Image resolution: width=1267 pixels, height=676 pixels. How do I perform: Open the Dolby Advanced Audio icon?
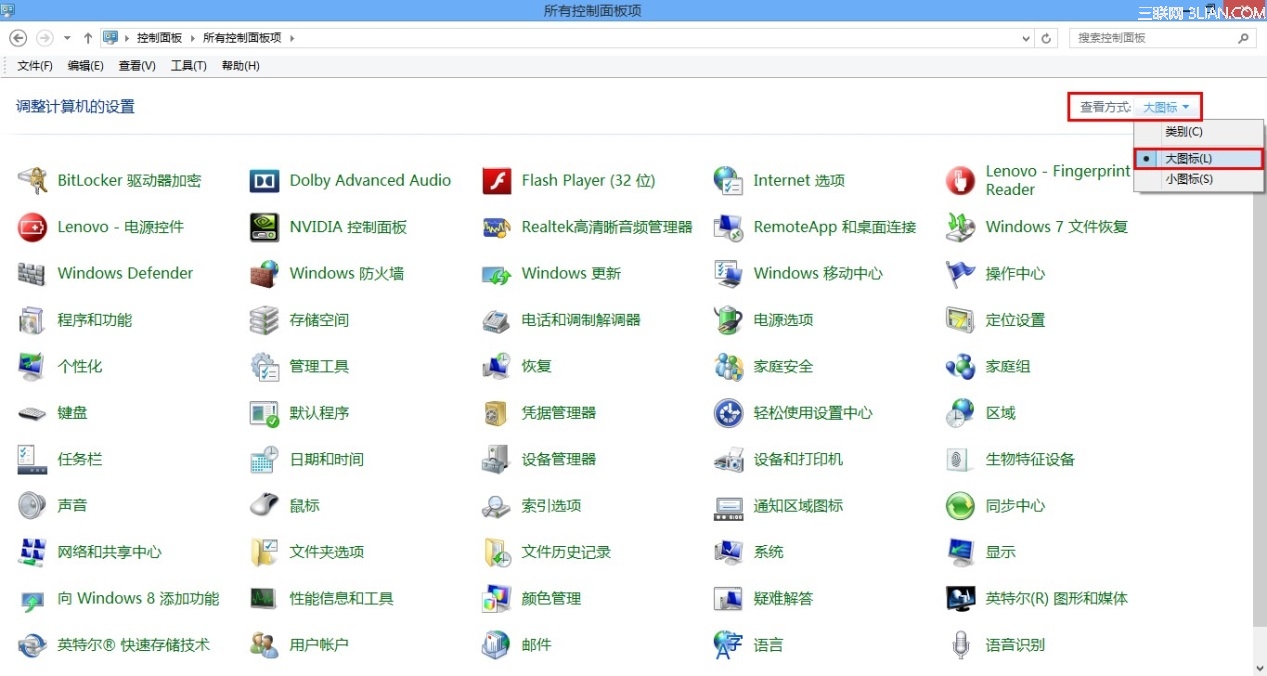[x=264, y=181]
